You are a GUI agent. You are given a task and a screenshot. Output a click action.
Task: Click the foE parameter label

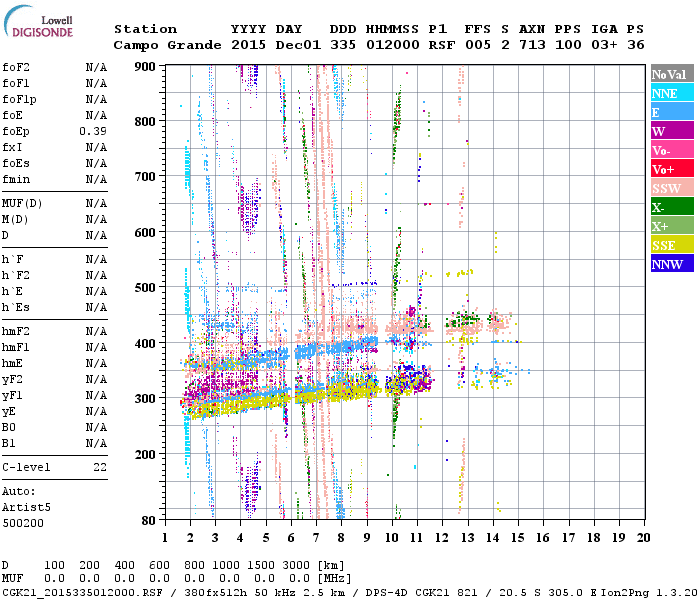[12, 115]
